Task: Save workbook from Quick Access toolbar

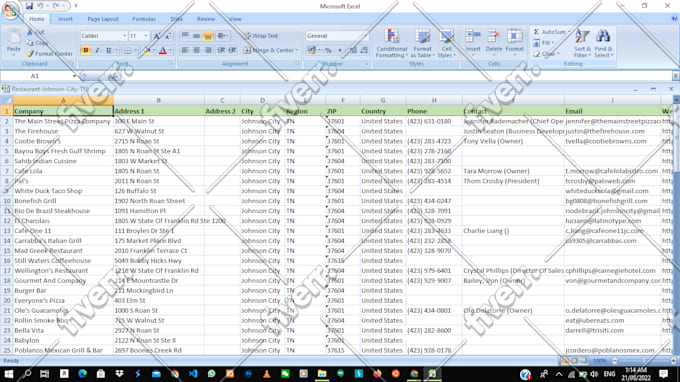Action: click(29, 6)
